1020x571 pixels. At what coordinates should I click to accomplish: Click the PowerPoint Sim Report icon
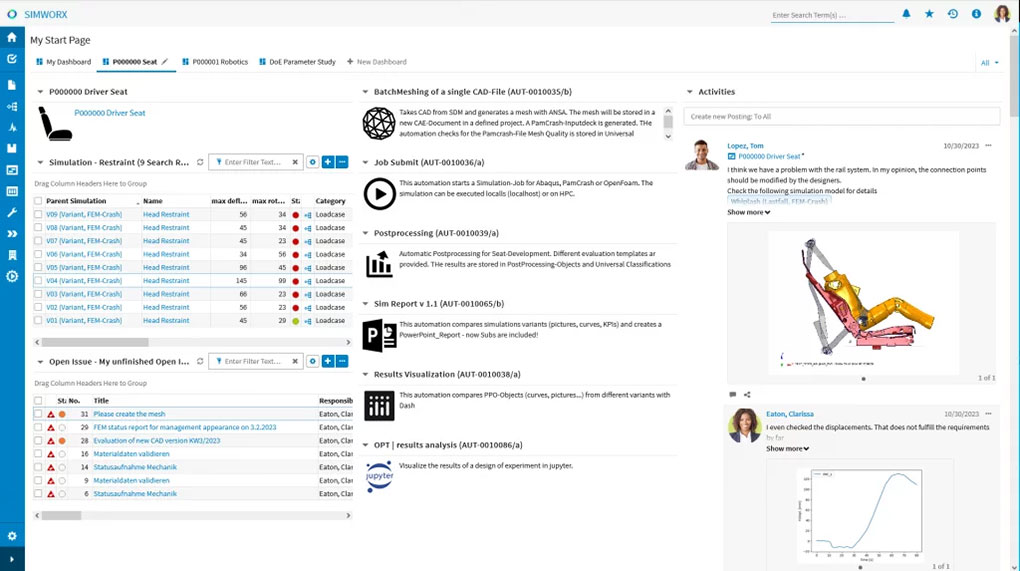pyautogui.click(x=379, y=335)
